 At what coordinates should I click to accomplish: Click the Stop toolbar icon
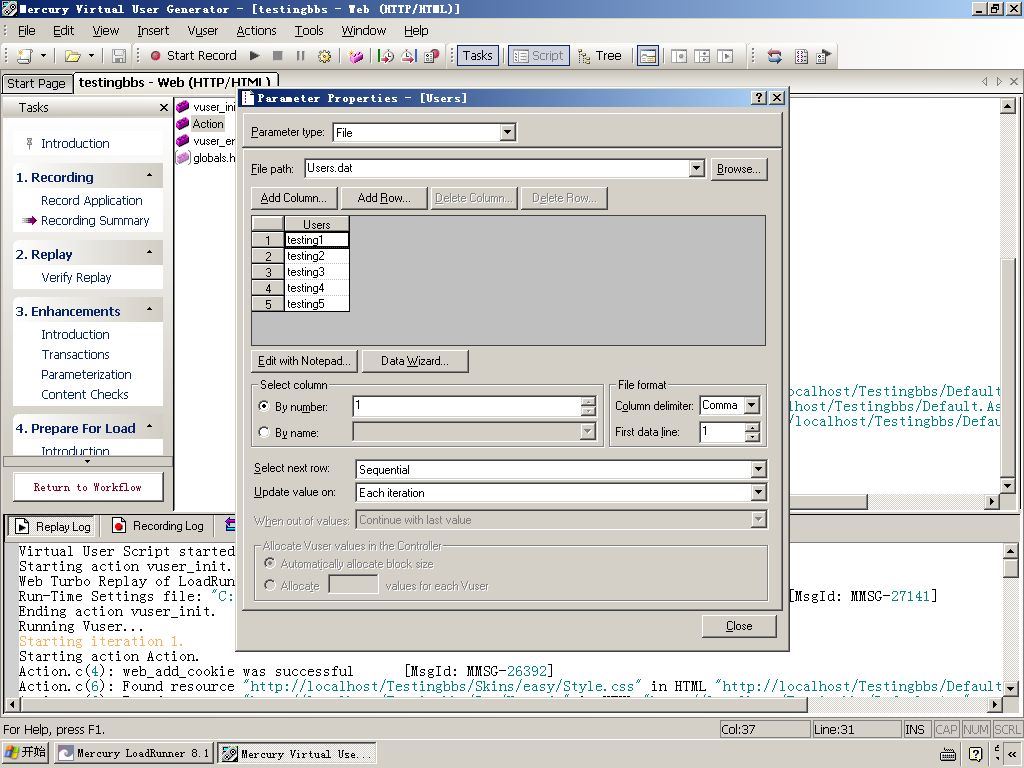(278, 56)
